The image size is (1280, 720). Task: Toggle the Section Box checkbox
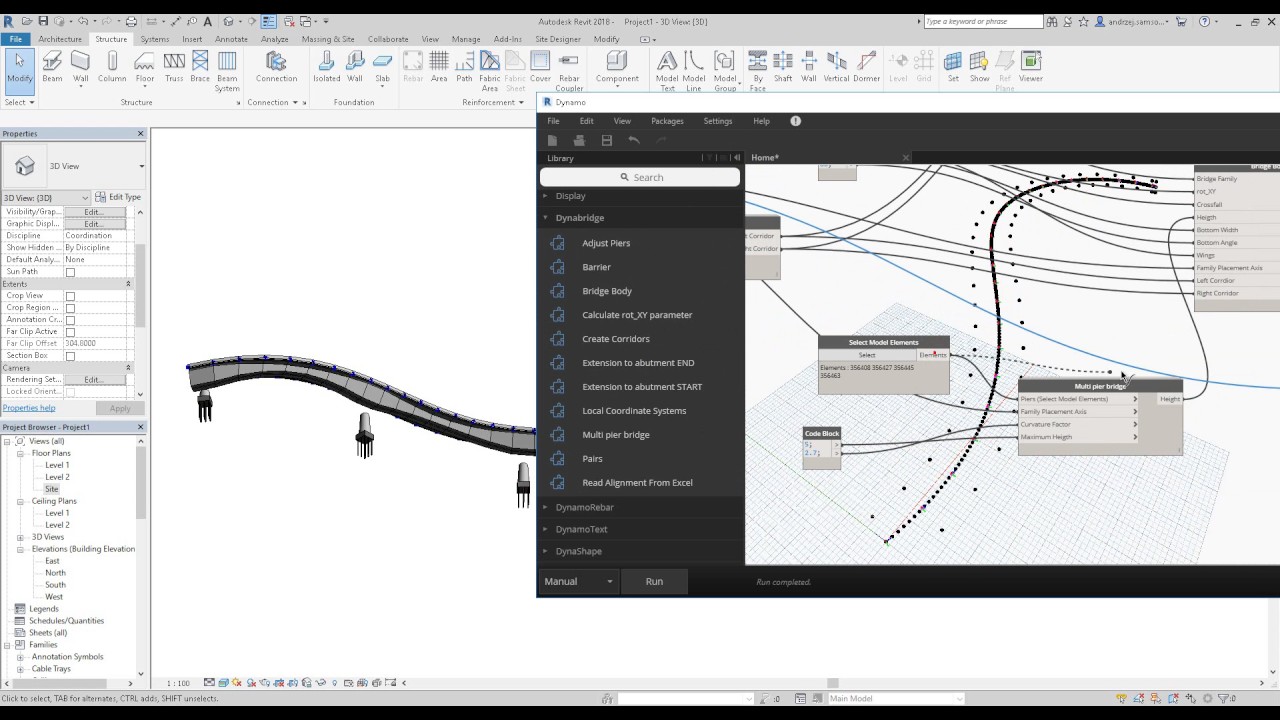pyautogui.click(x=70, y=356)
